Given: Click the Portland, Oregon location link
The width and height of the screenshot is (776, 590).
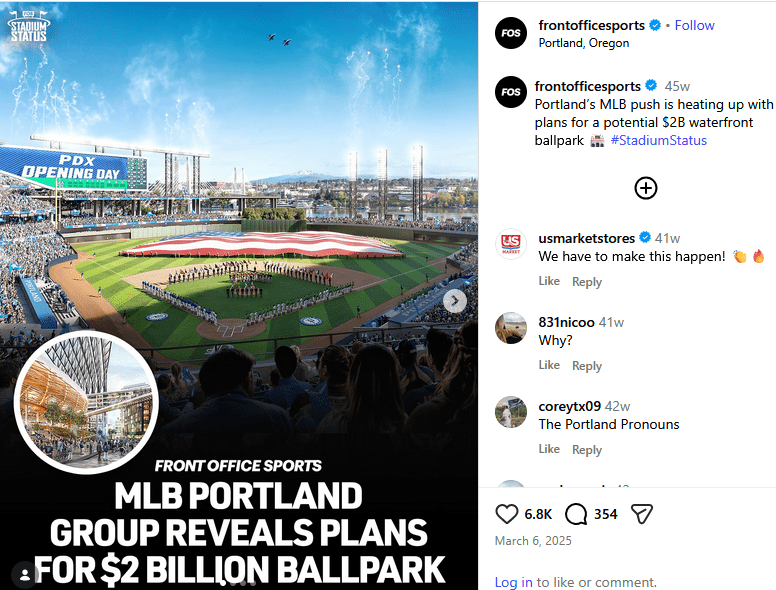Looking at the screenshot, I should tap(583, 43).
